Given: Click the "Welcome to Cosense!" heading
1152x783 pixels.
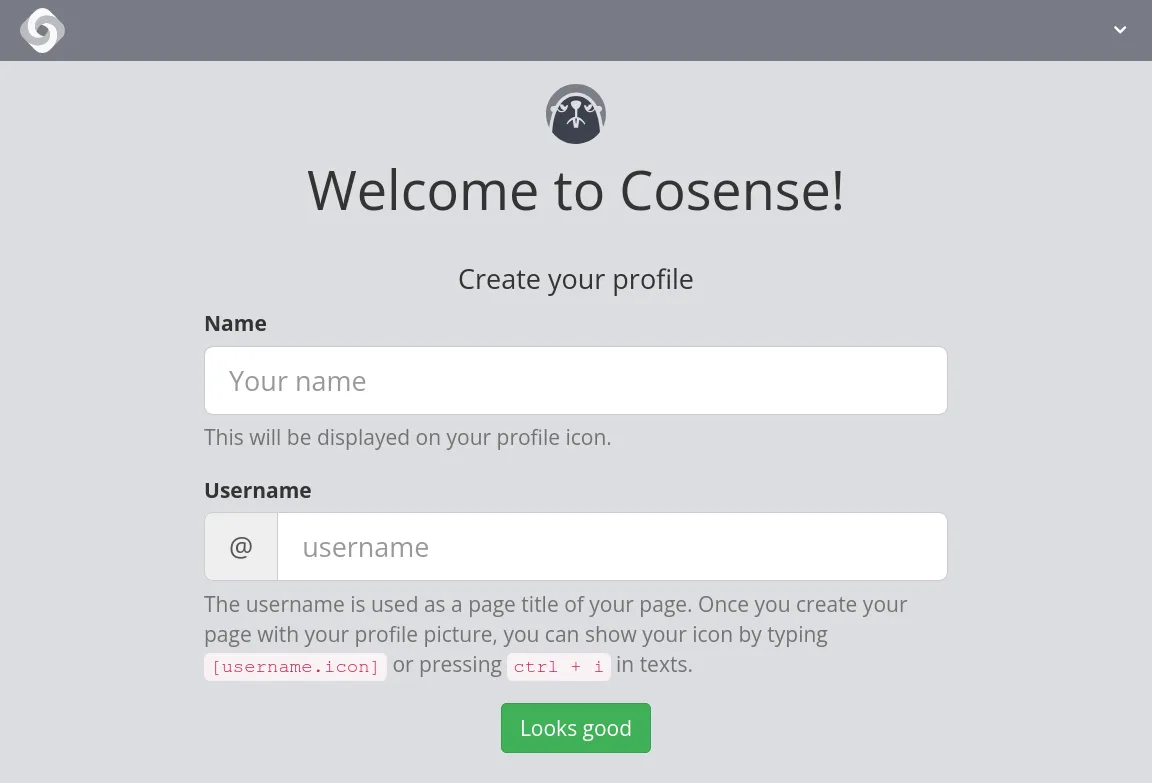Looking at the screenshot, I should [x=576, y=190].
